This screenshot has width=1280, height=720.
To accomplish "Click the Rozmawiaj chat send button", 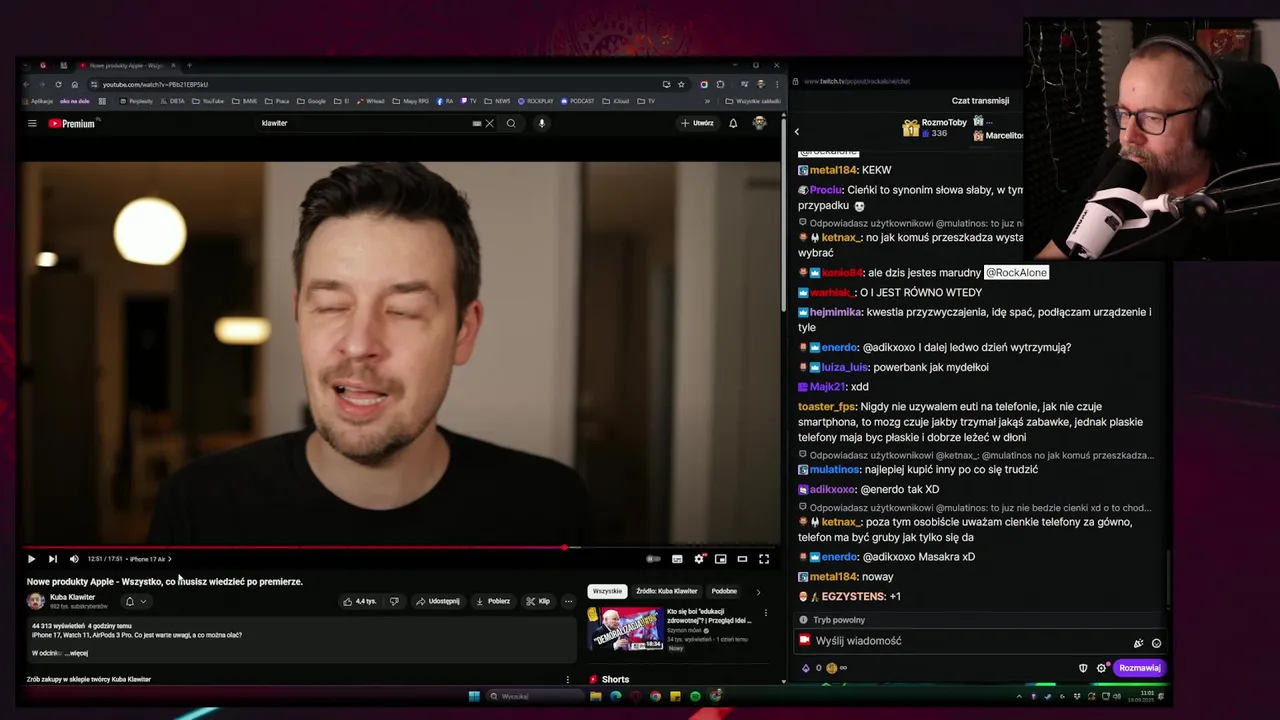I will point(1139,668).
